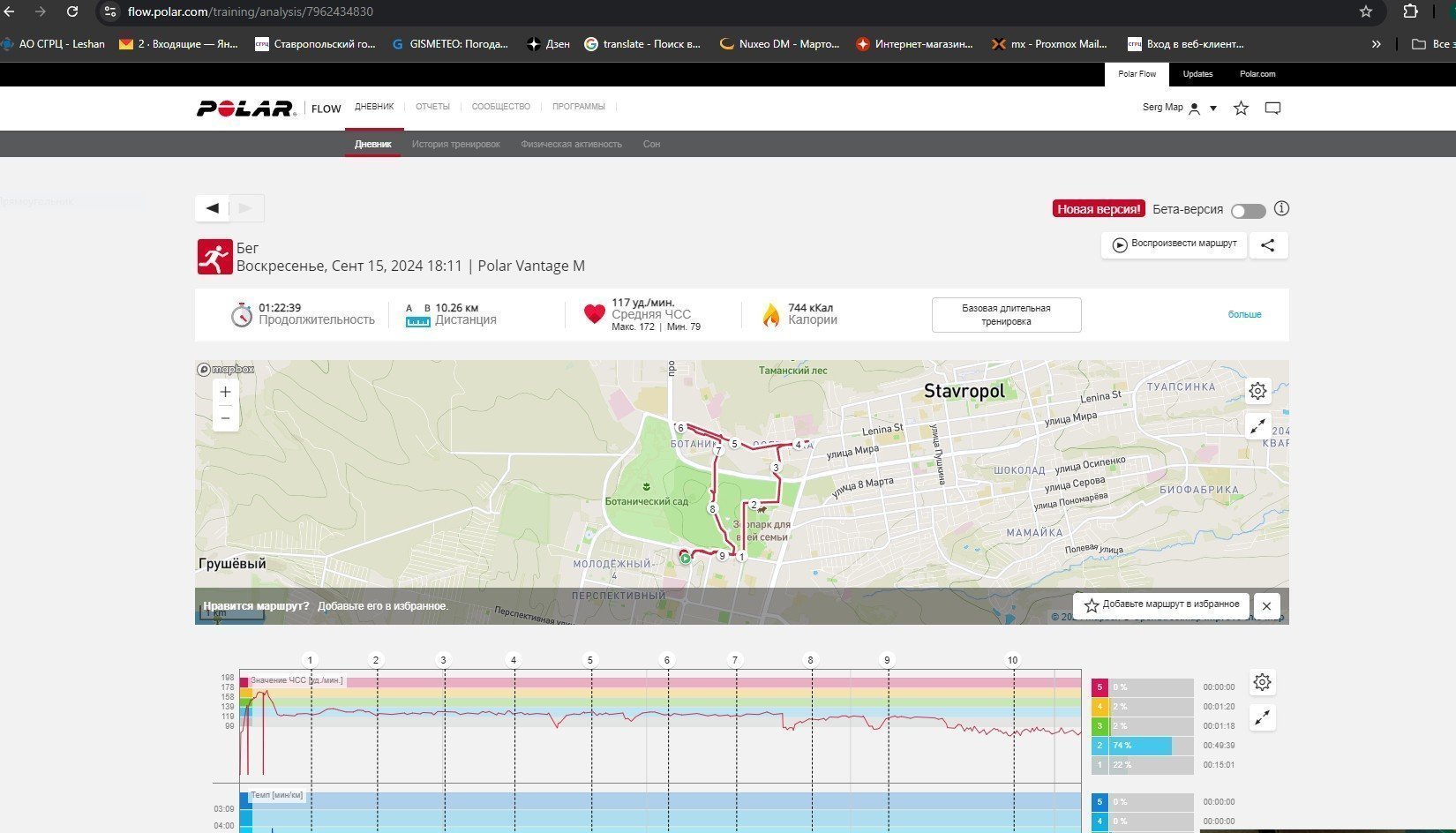Click the heart rate zone 4 yellow swatch
Image resolution: width=1456 pixels, height=833 pixels.
click(1100, 707)
